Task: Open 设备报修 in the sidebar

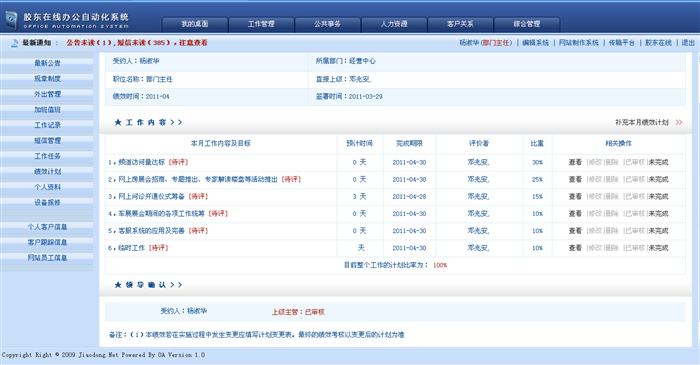Action: click(x=47, y=203)
